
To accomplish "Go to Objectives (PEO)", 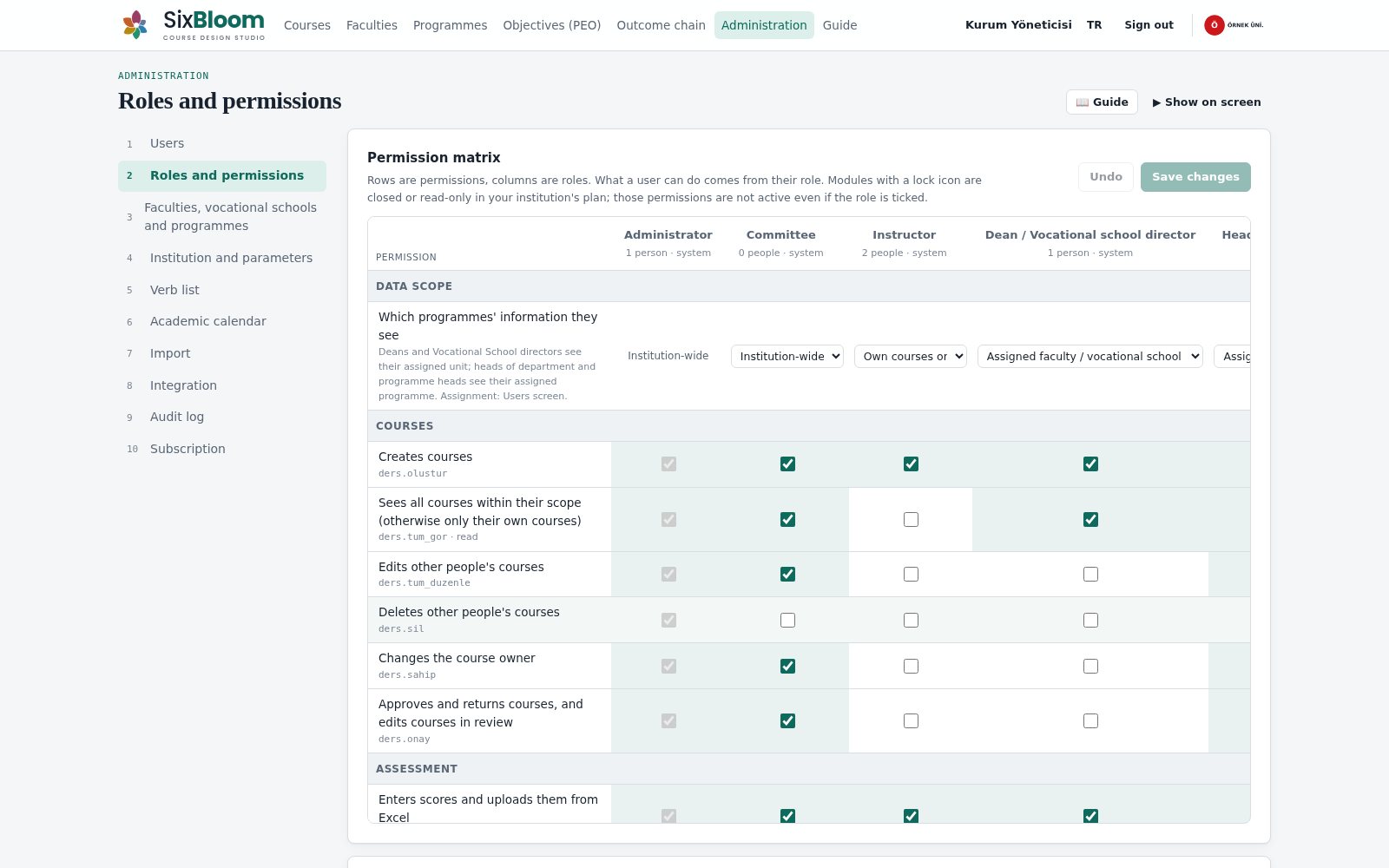I will 552,25.
